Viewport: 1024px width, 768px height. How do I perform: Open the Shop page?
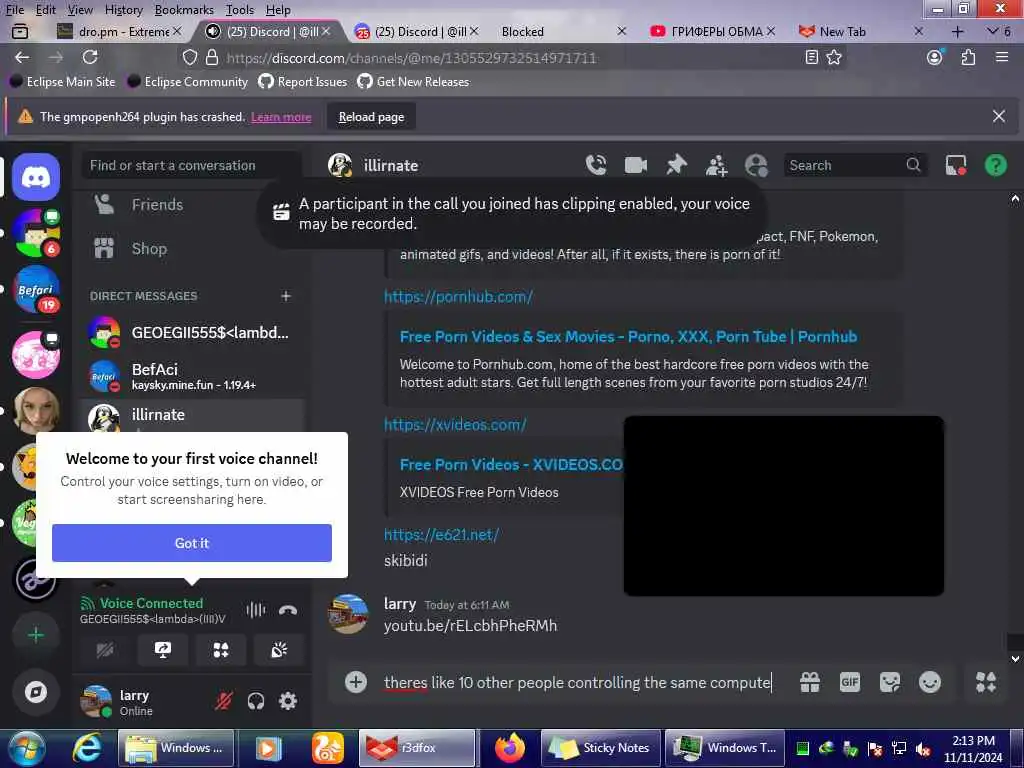pyautogui.click(x=192, y=248)
